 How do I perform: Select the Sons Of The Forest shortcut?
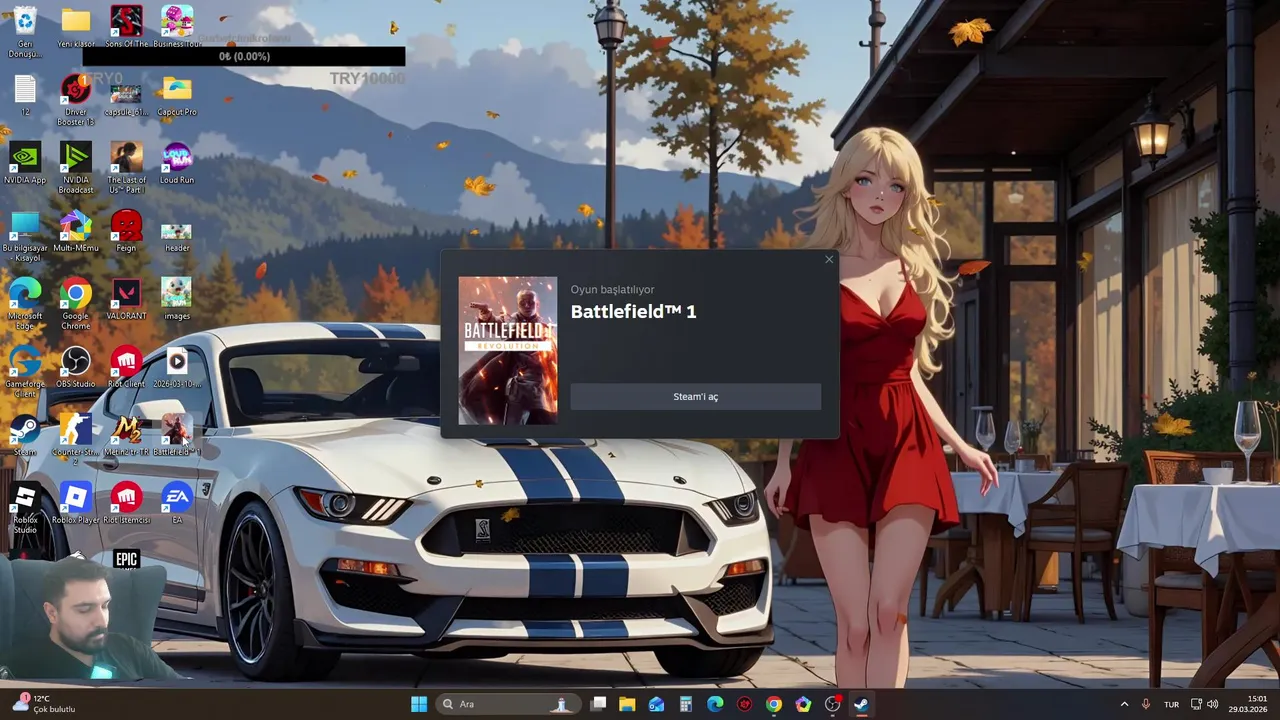click(126, 27)
